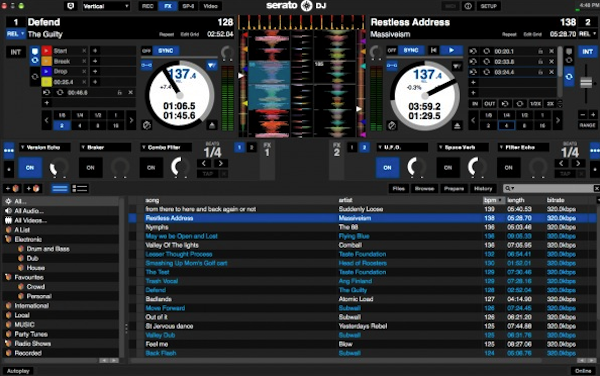Toggle keylock on deck 2
The image size is (600, 376).
click(391, 65)
